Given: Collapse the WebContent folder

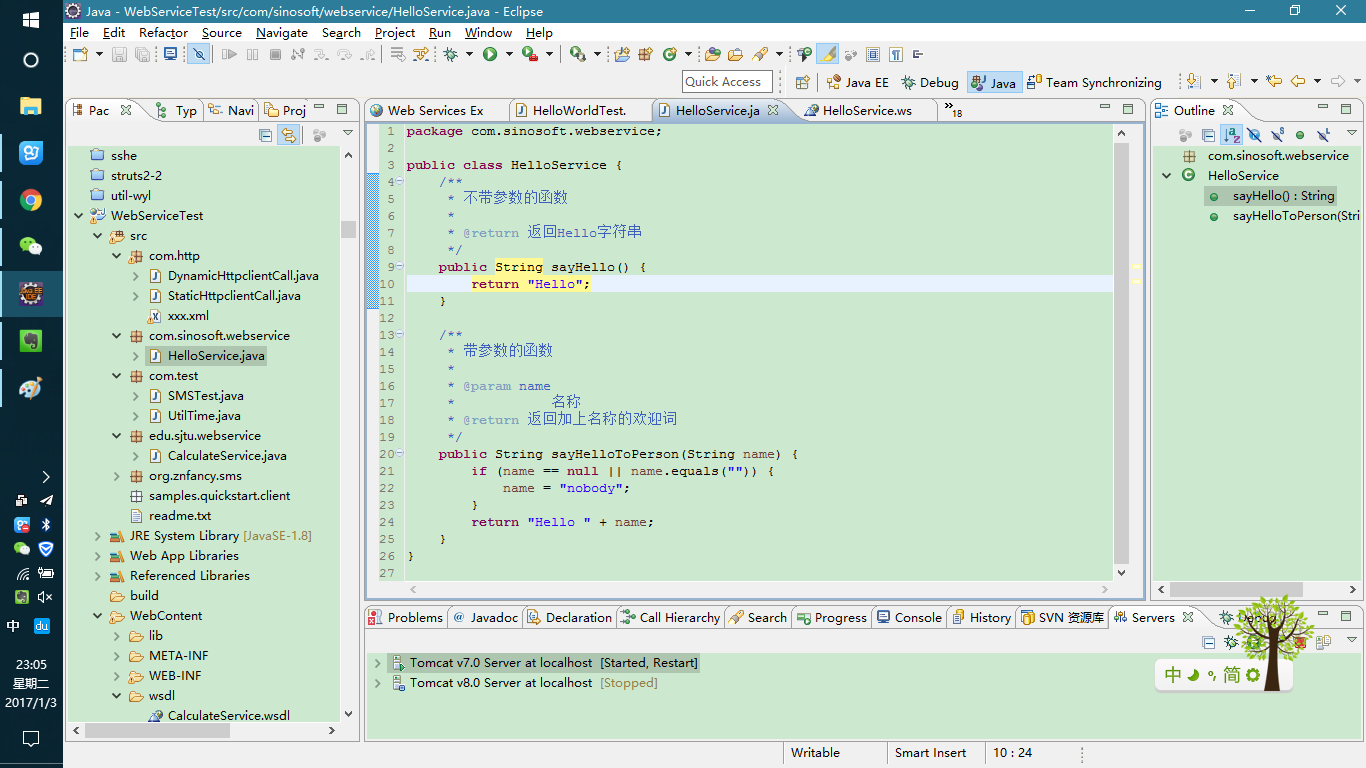Looking at the screenshot, I should point(97,615).
